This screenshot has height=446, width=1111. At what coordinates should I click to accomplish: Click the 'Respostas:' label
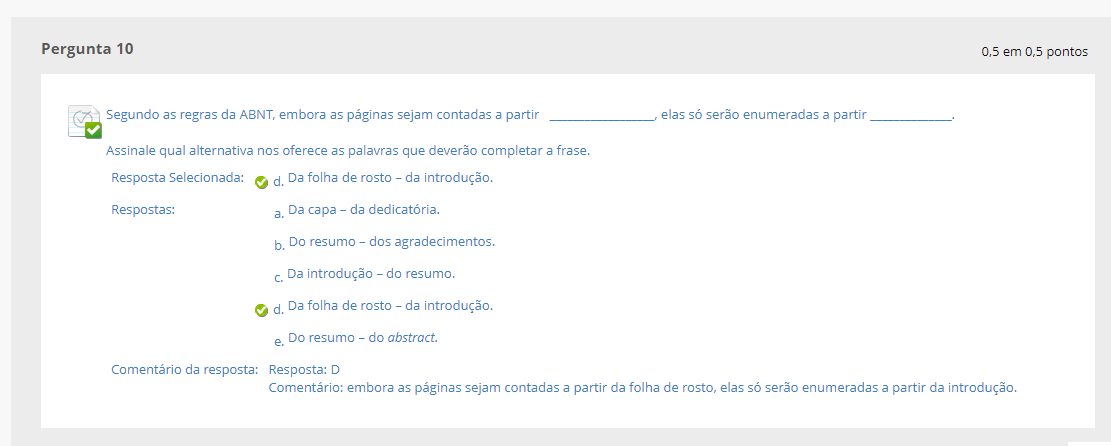143,210
